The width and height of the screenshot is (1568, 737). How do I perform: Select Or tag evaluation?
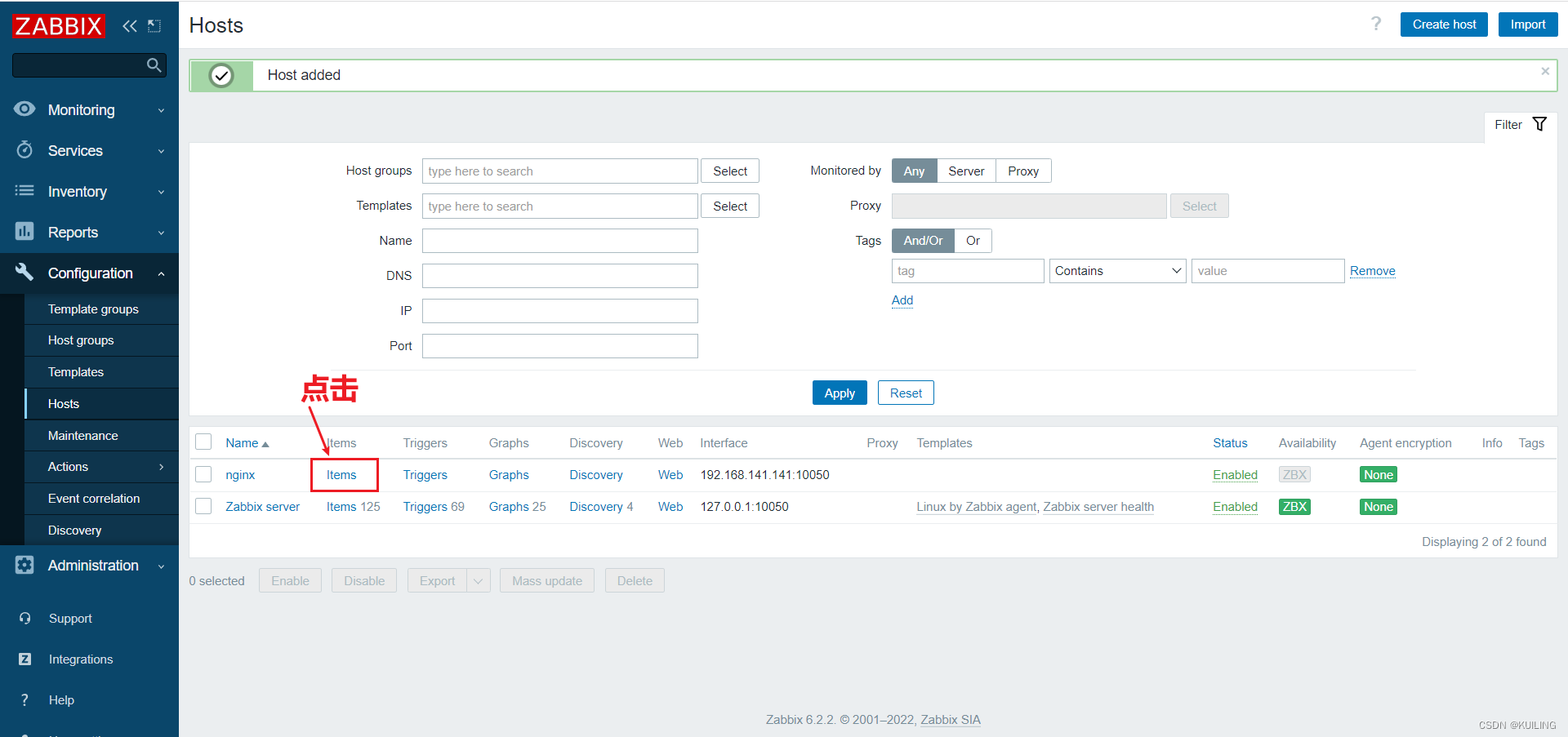click(973, 241)
